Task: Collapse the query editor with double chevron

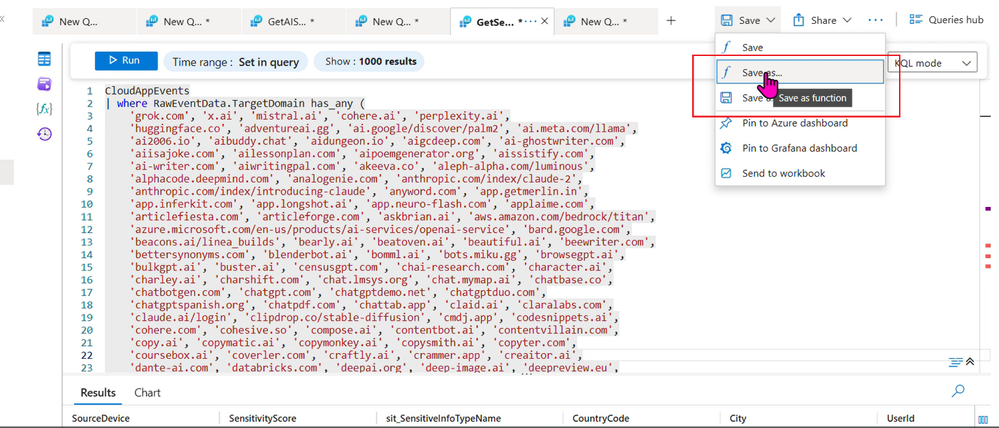Action: tap(970, 362)
